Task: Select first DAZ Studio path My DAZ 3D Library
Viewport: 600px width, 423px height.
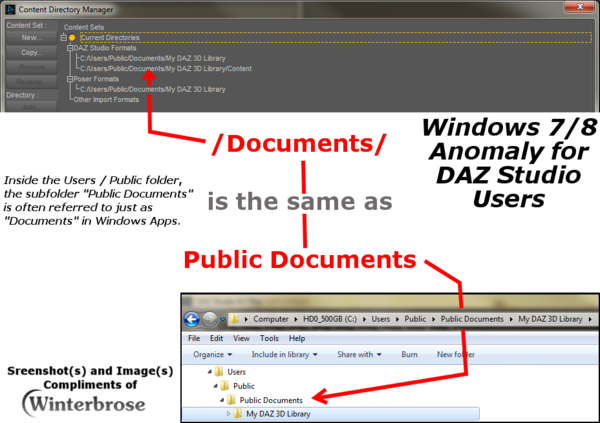Action: click(153, 59)
